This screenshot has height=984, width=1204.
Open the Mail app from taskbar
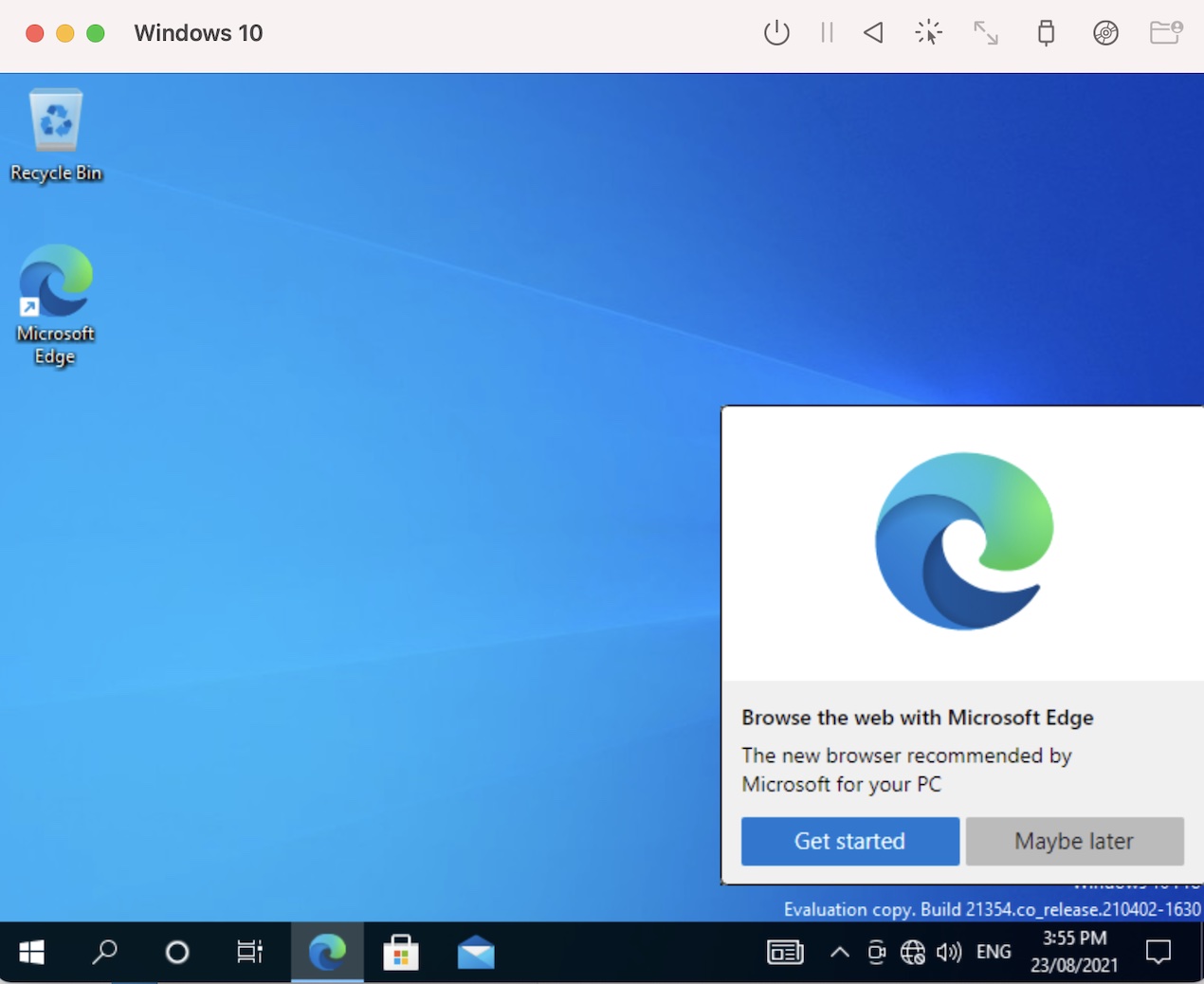coord(476,952)
